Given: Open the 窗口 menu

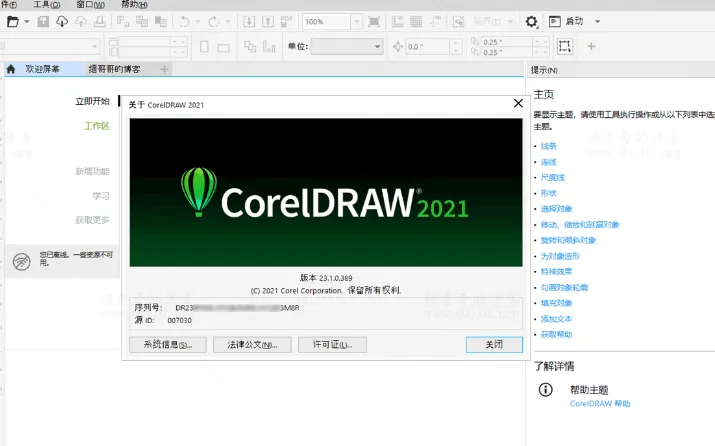Looking at the screenshot, I should 90,5.
